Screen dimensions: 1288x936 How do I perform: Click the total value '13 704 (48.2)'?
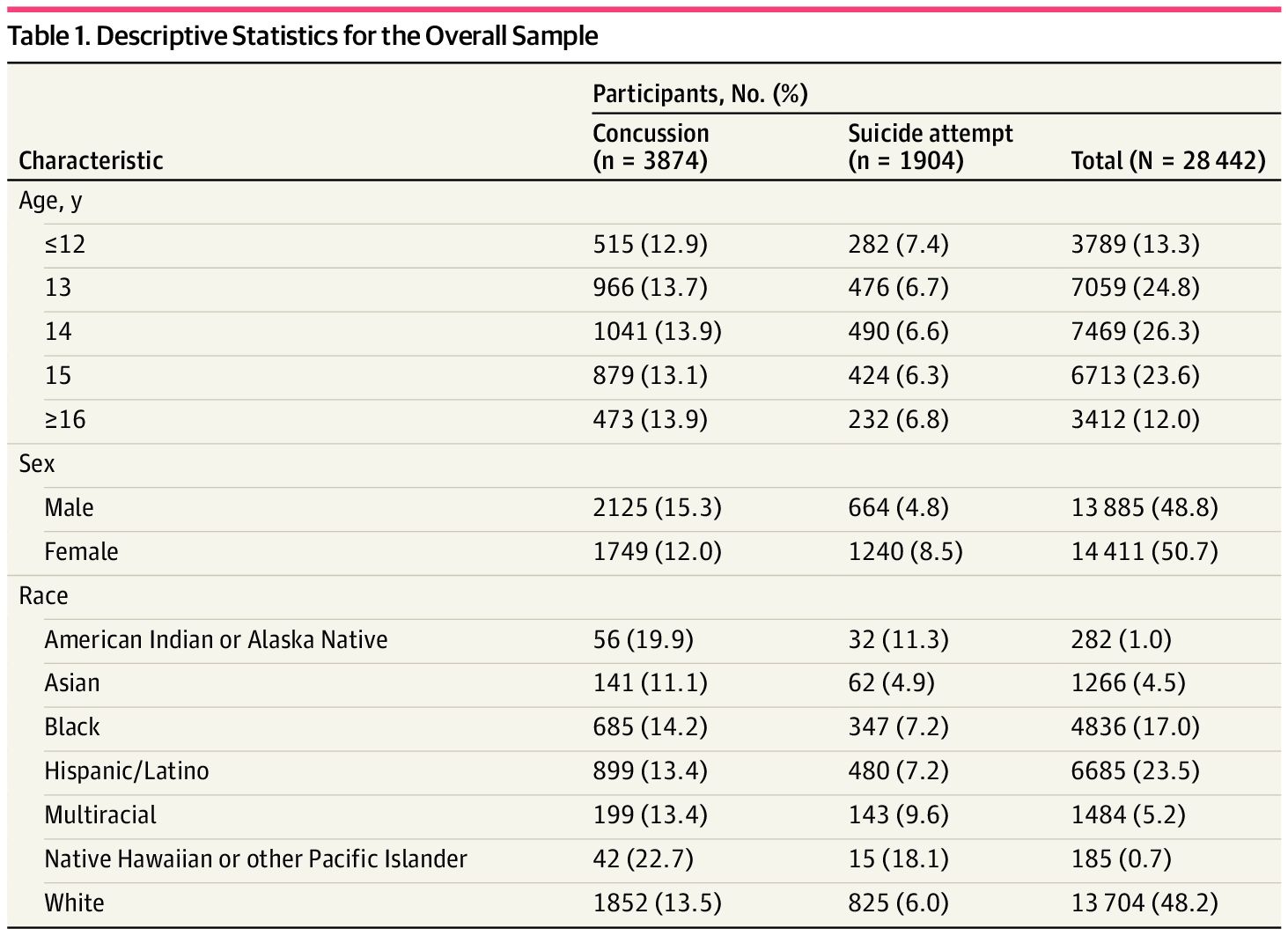click(x=1144, y=903)
